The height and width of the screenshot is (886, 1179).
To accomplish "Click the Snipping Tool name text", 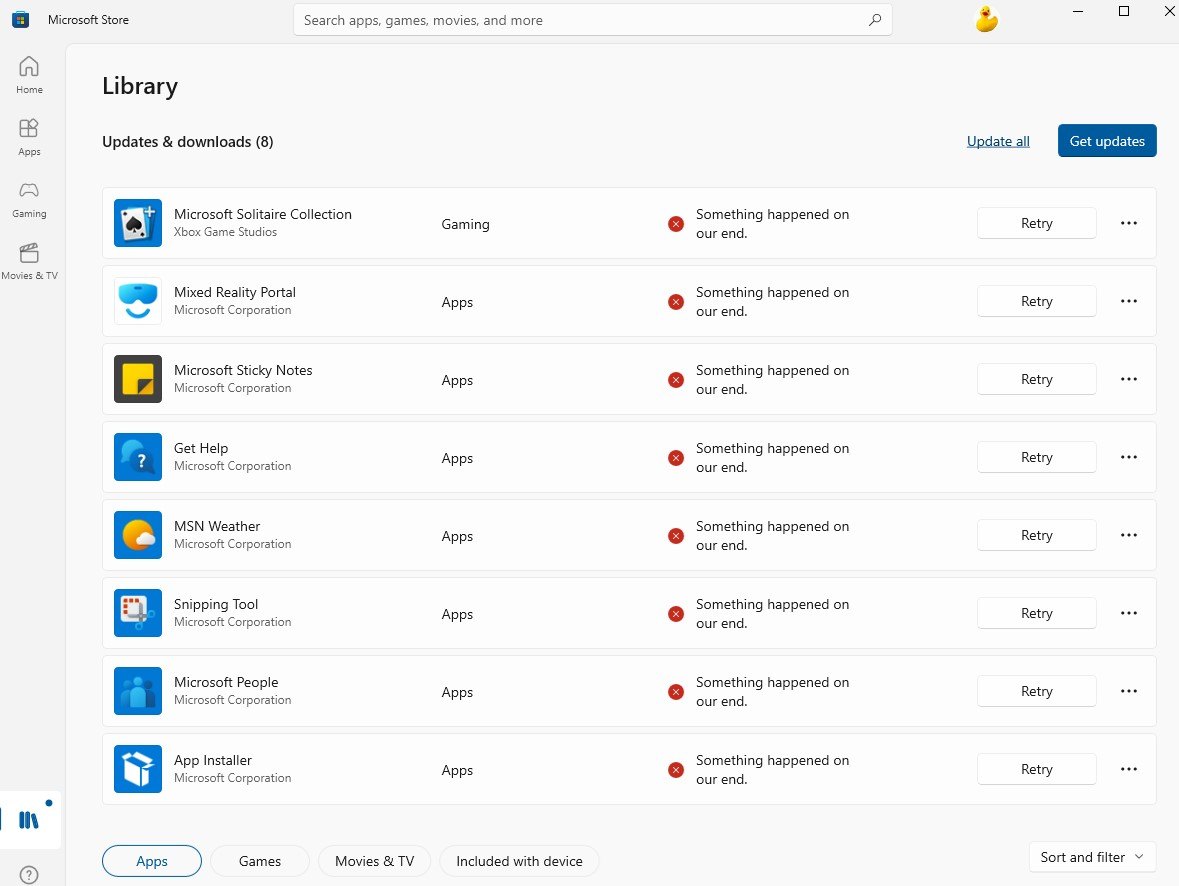I will coord(216,604).
